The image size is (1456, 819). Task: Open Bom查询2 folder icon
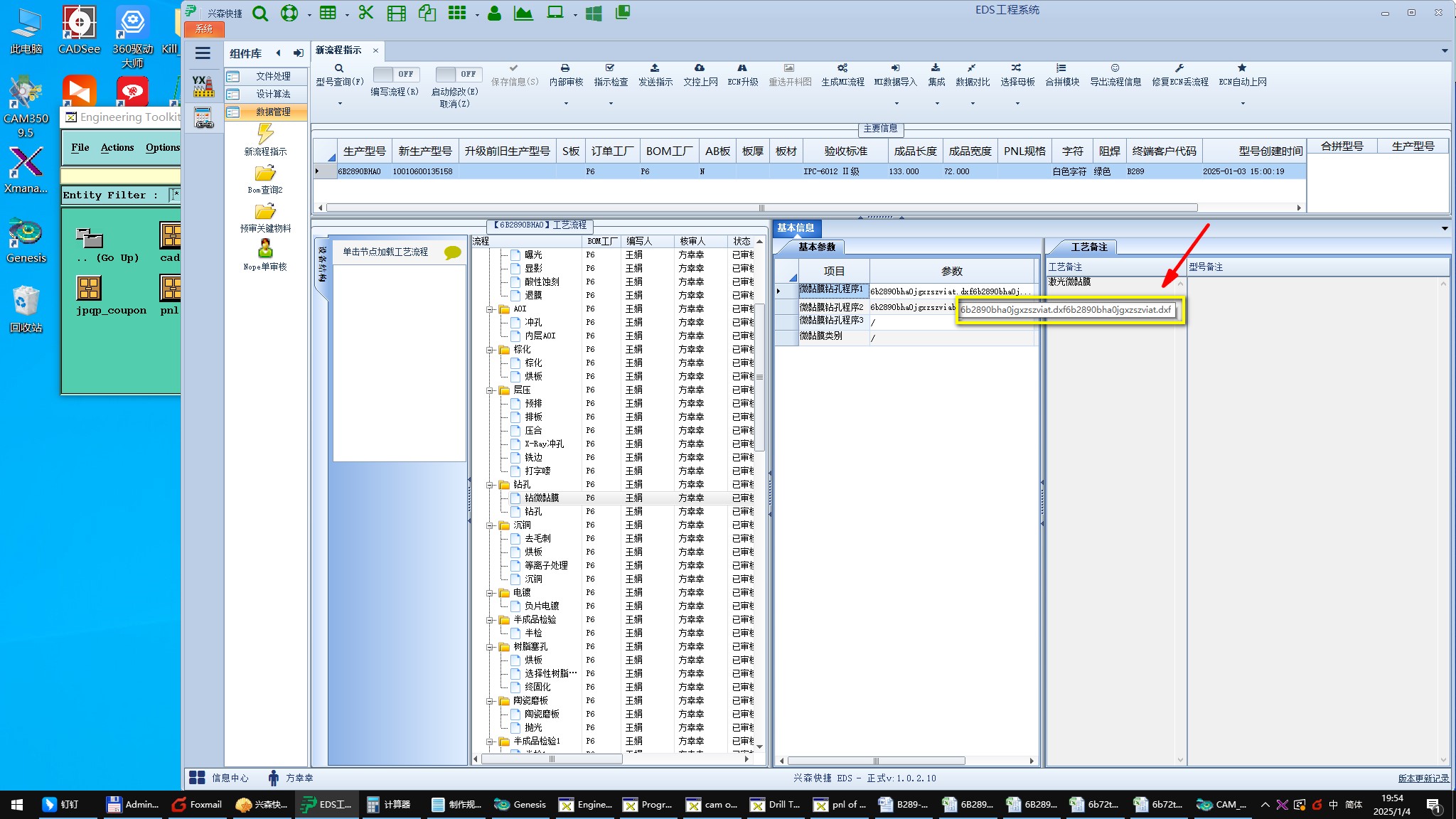click(x=265, y=173)
